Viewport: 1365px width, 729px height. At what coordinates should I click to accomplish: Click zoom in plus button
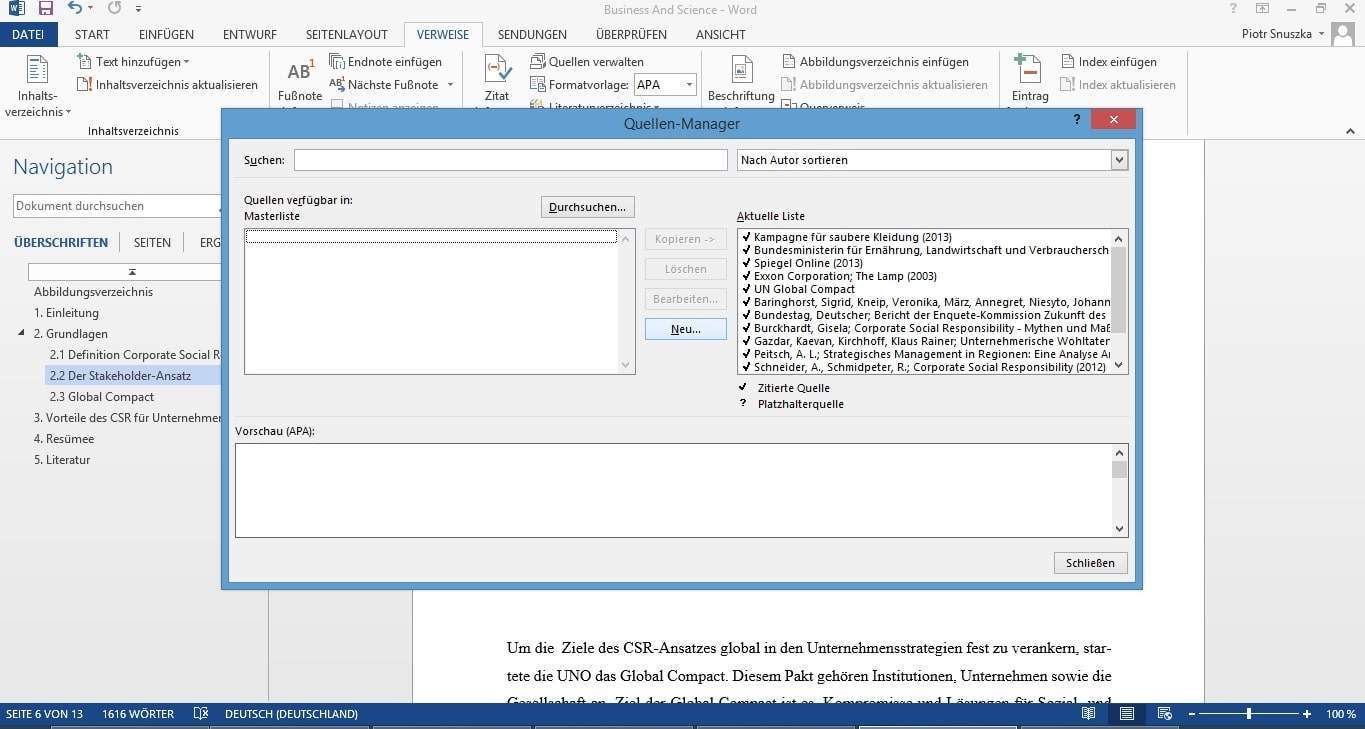[x=1307, y=714]
